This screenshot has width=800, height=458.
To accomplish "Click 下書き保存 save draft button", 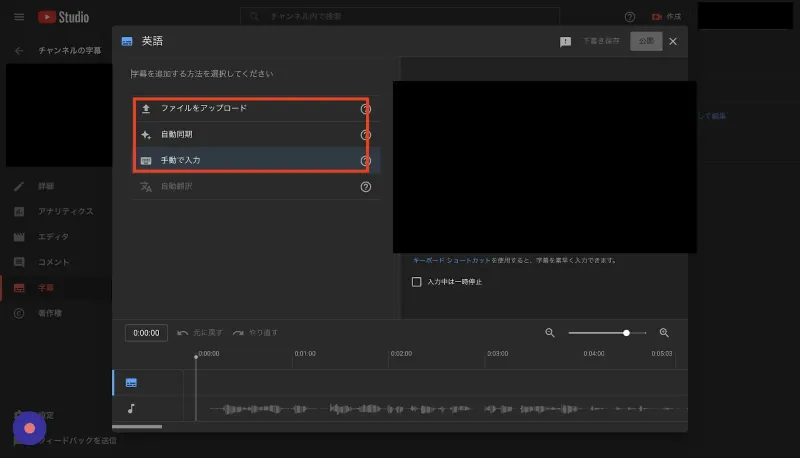I will (601, 41).
